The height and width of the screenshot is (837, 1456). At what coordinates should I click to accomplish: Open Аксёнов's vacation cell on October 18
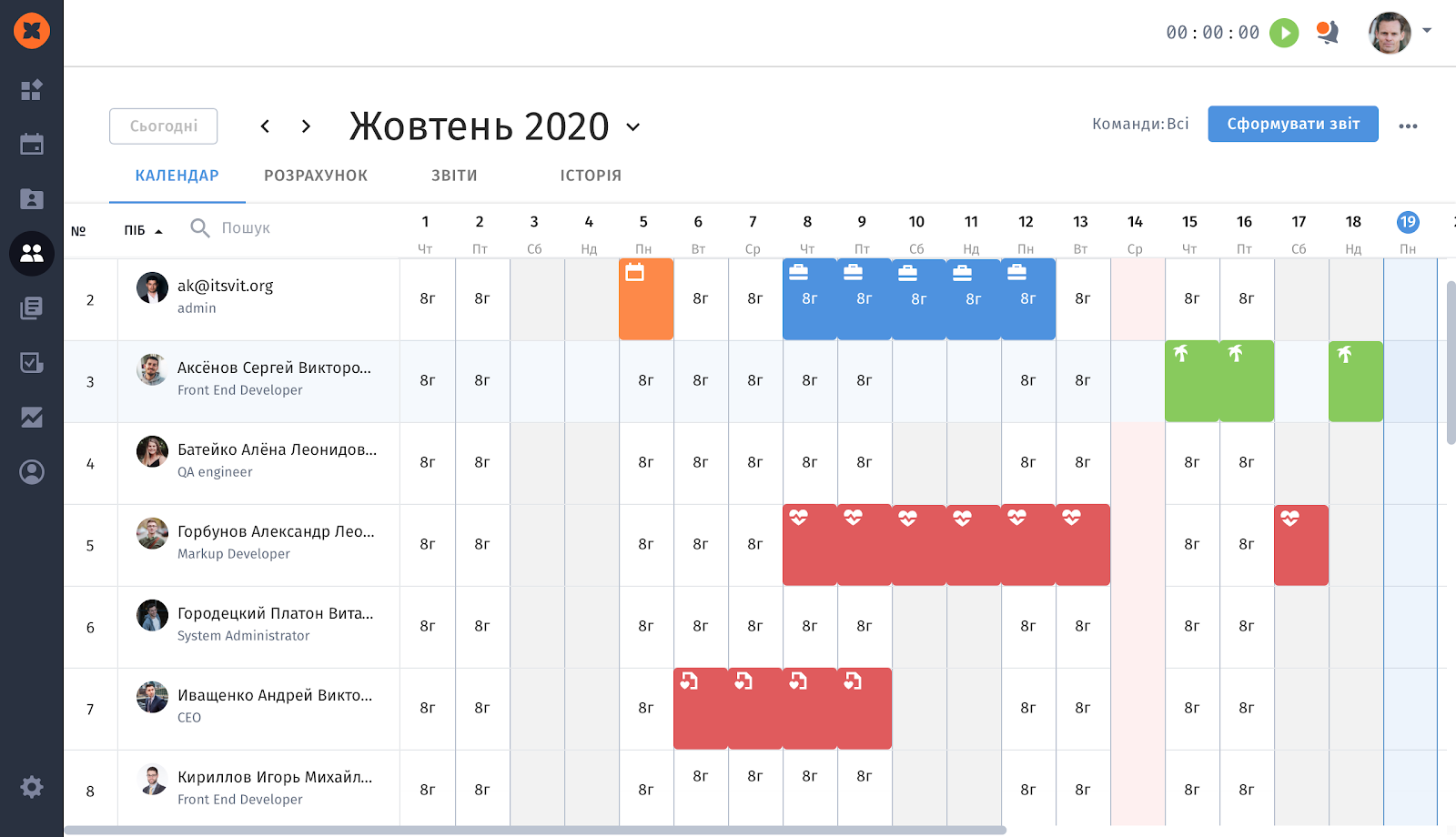click(x=1356, y=381)
